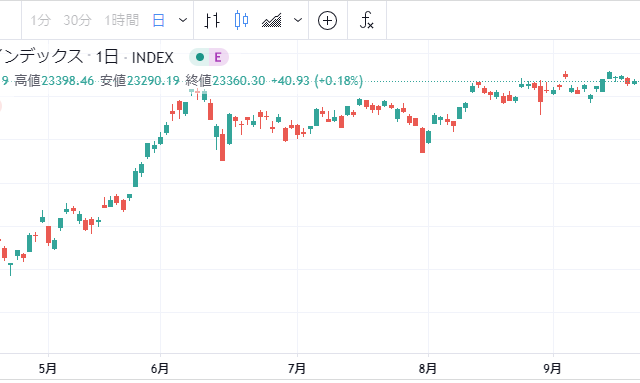This screenshot has width=640, height=383.
Task: Click the 6月 time axis label
Action: pyautogui.click(x=160, y=369)
